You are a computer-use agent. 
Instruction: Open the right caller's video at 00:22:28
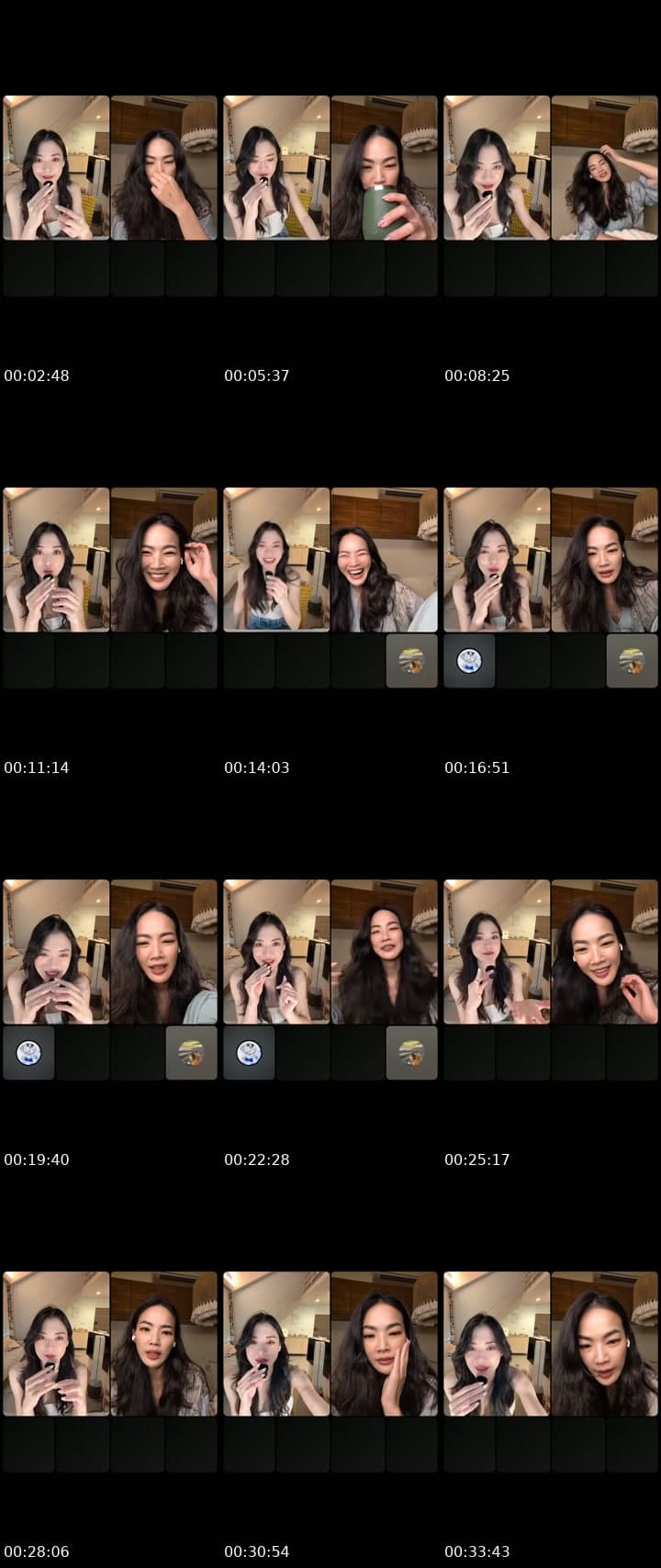pyautogui.click(x=385, y=952)
